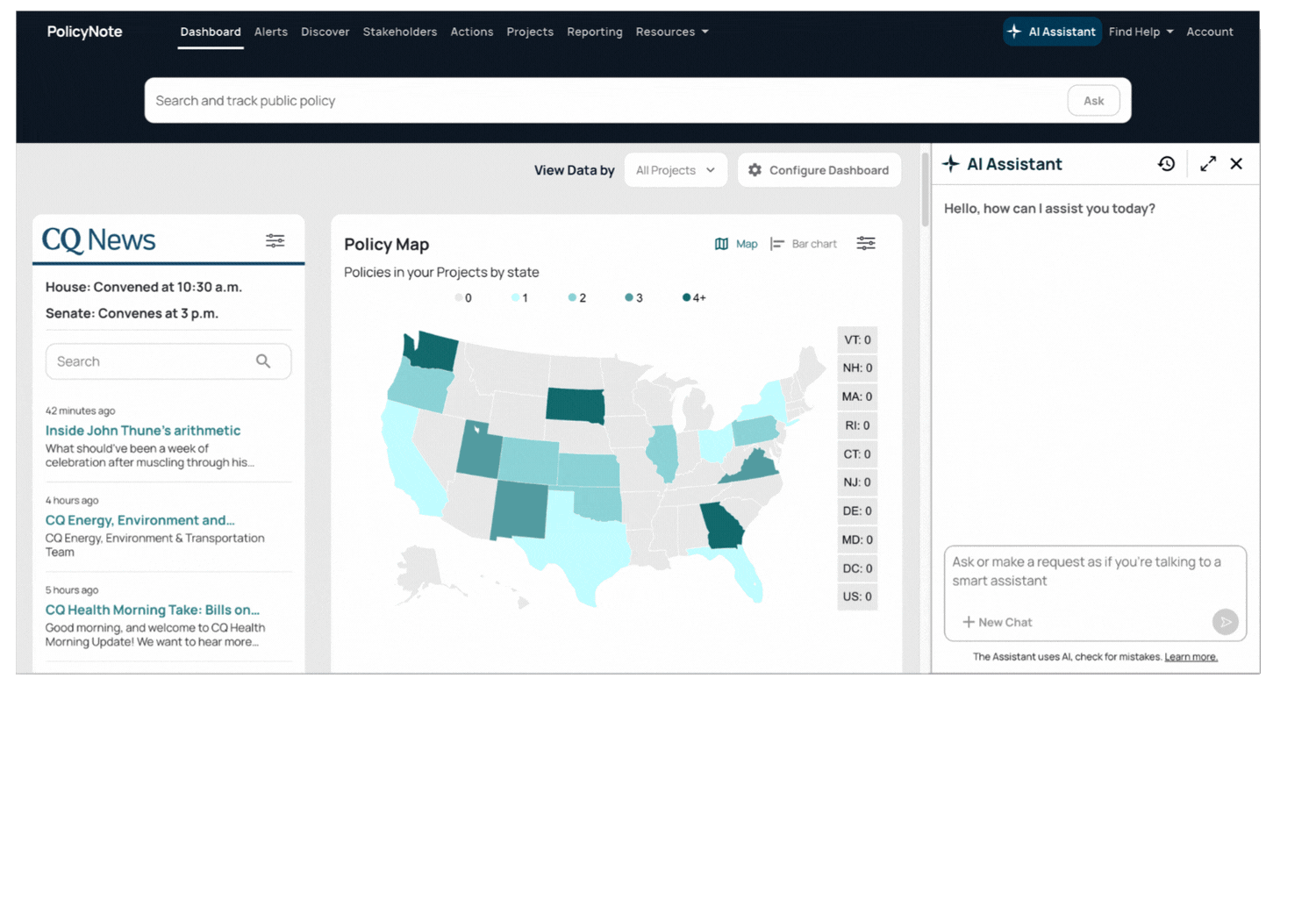Screen dimensions: 1316x921
Task: Select Utah on the map
Action: pyautogui.click(x=479, y=451)
